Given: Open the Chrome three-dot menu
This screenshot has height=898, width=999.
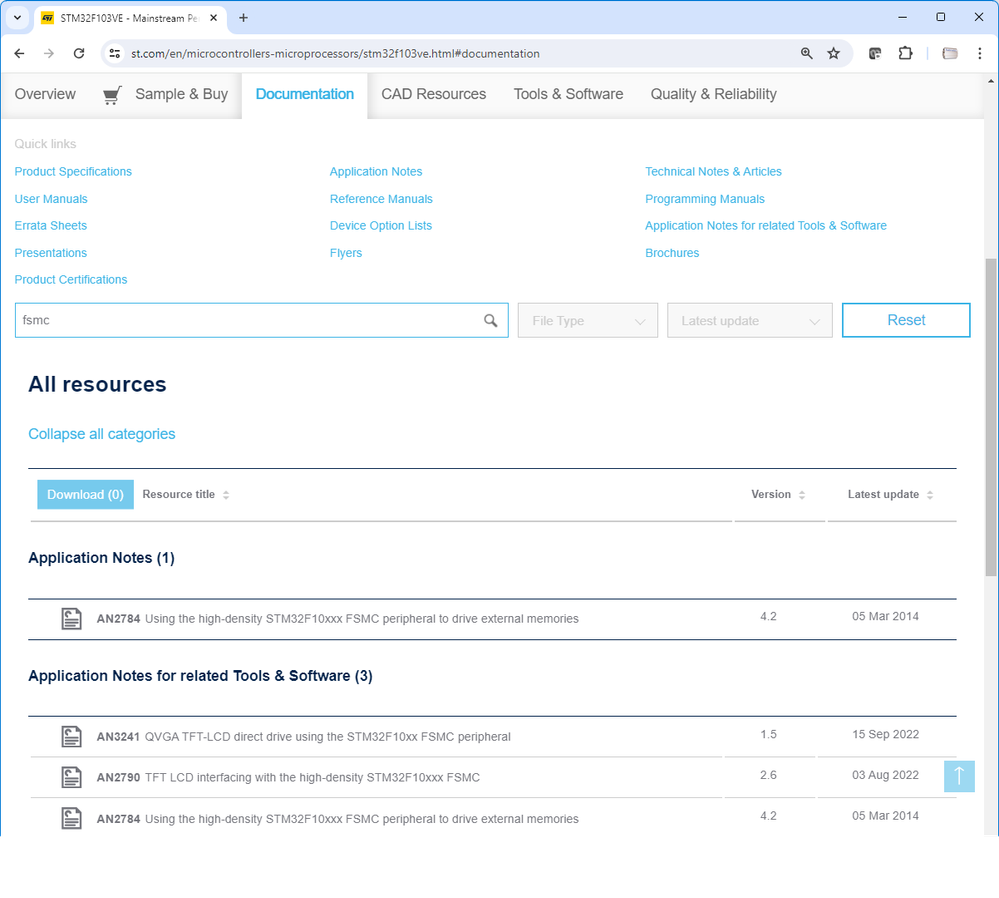Looking at the screenshot, I should point(980,54).
